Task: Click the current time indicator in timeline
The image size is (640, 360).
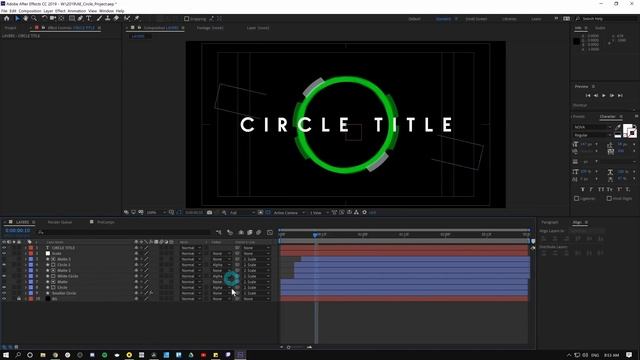Action: pos(315,235)
